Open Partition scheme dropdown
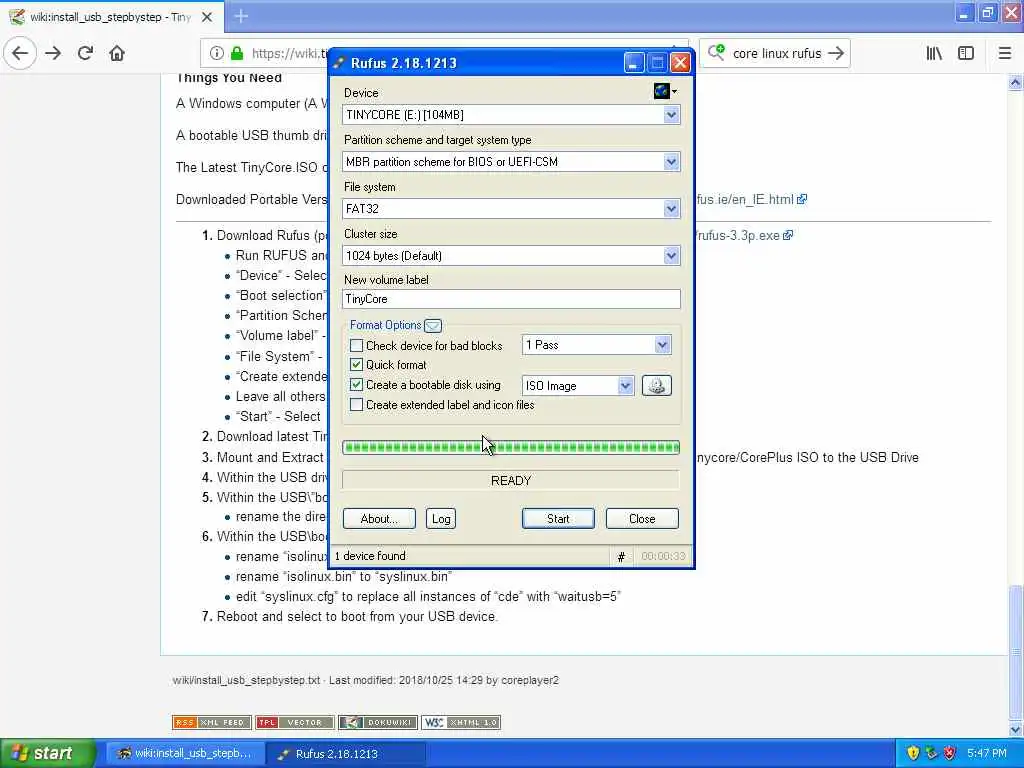The width and height of the screenshot is (1024, 768). (511, 162)
